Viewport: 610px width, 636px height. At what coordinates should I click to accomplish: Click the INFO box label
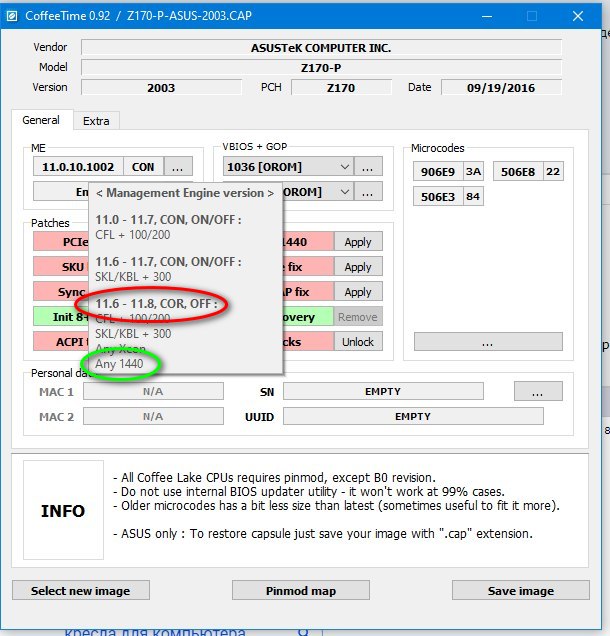pyautogui.click(x=63, y=511)
